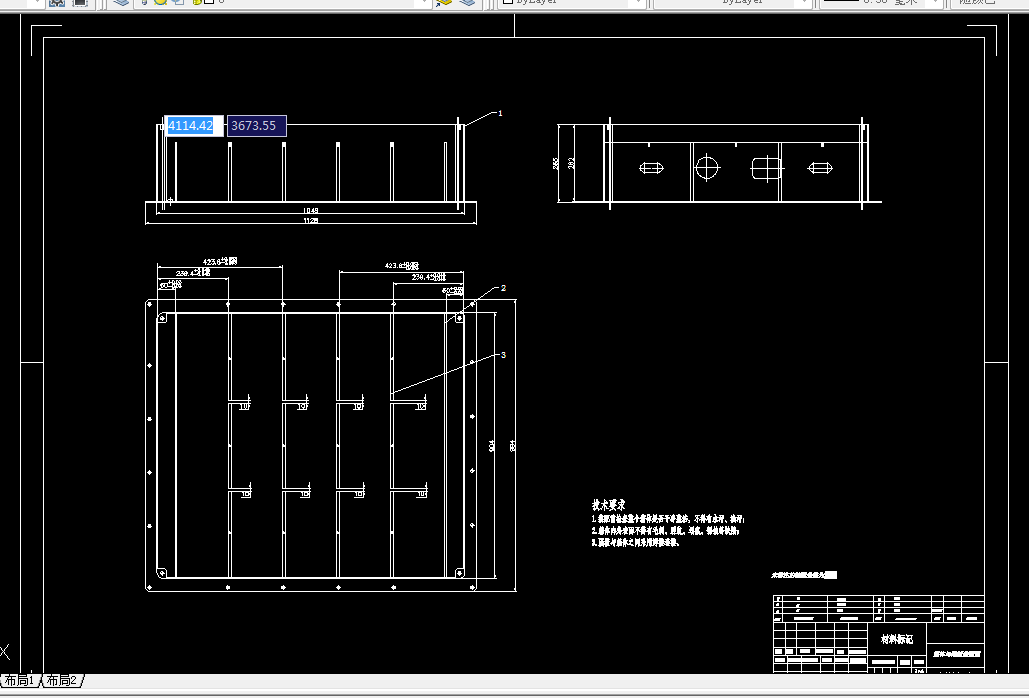This screenshot has width=1029, height=698.
Task: Switch to the 布局1 layout tab
Action: [x=20, y=680]
